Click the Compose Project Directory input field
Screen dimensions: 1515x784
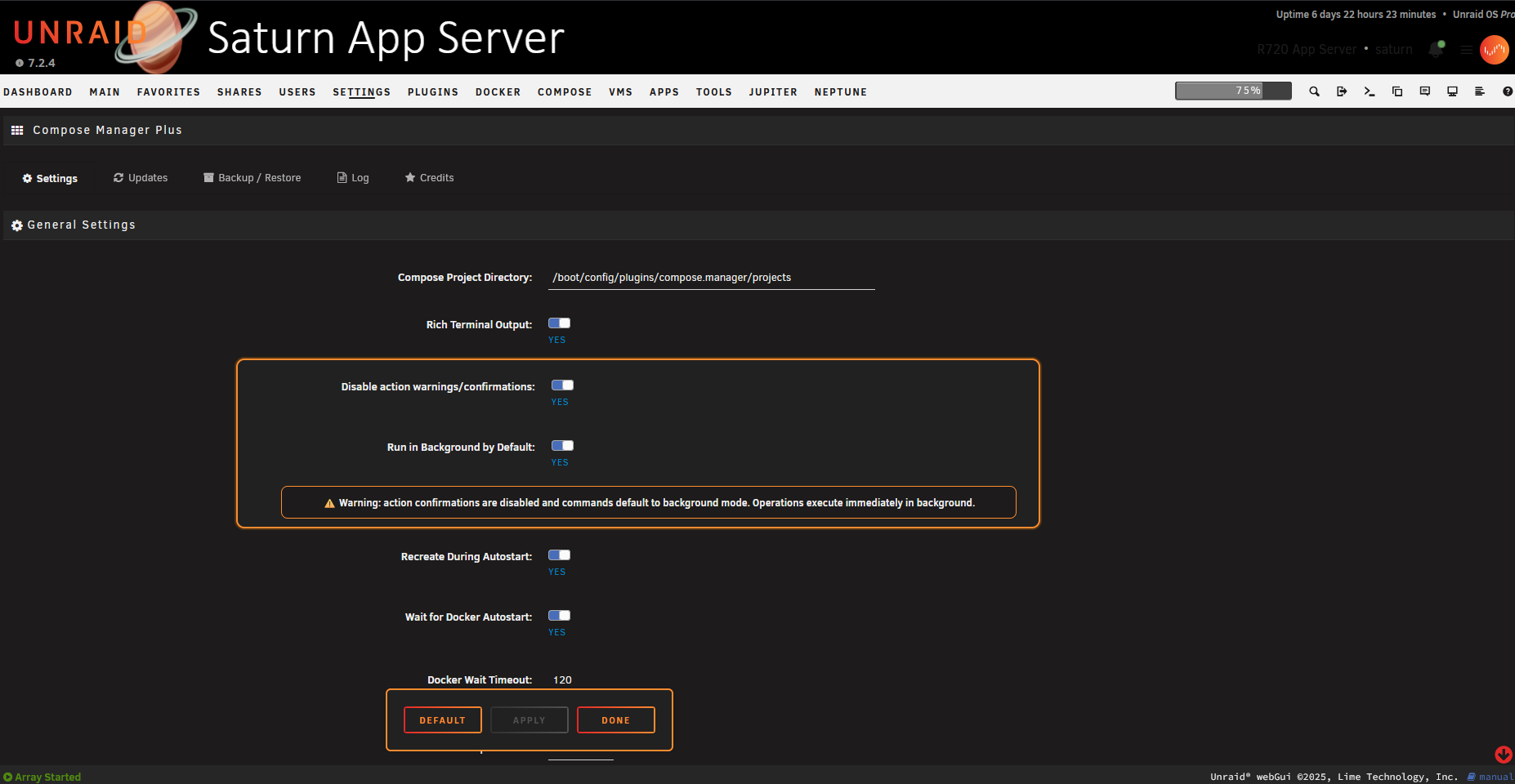click(712, 278)
